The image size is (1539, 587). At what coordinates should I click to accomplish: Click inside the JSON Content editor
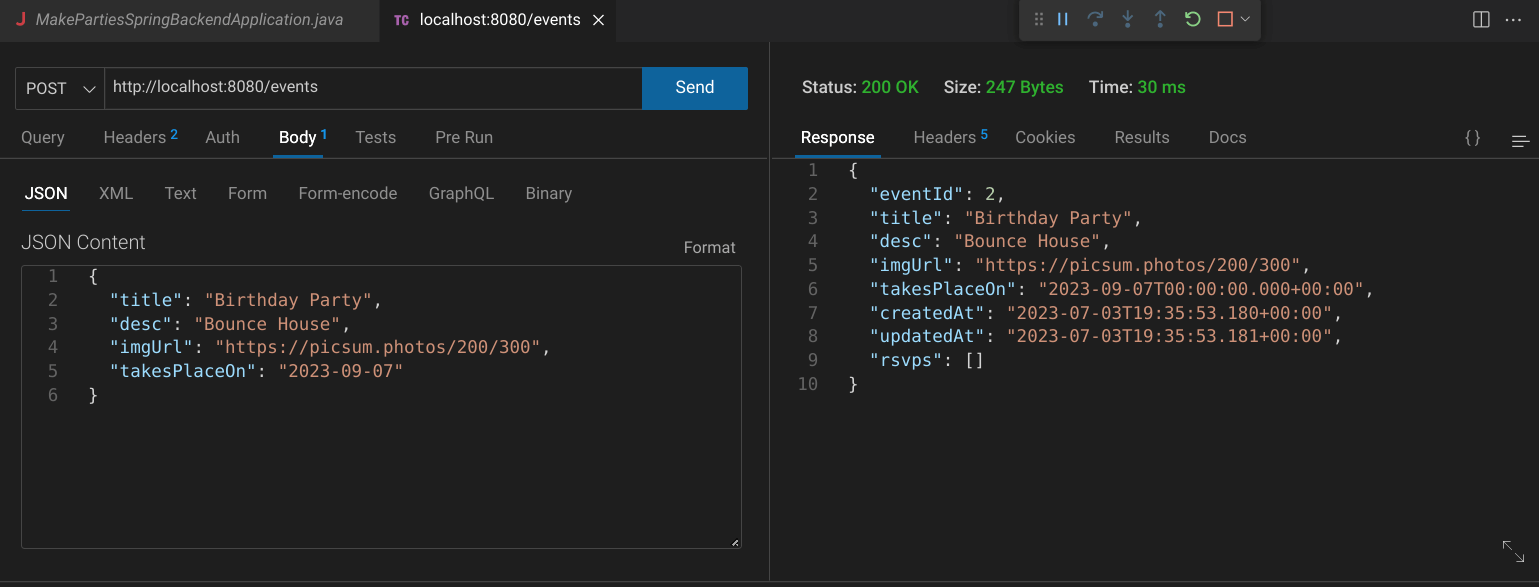(x=381, y=407)
